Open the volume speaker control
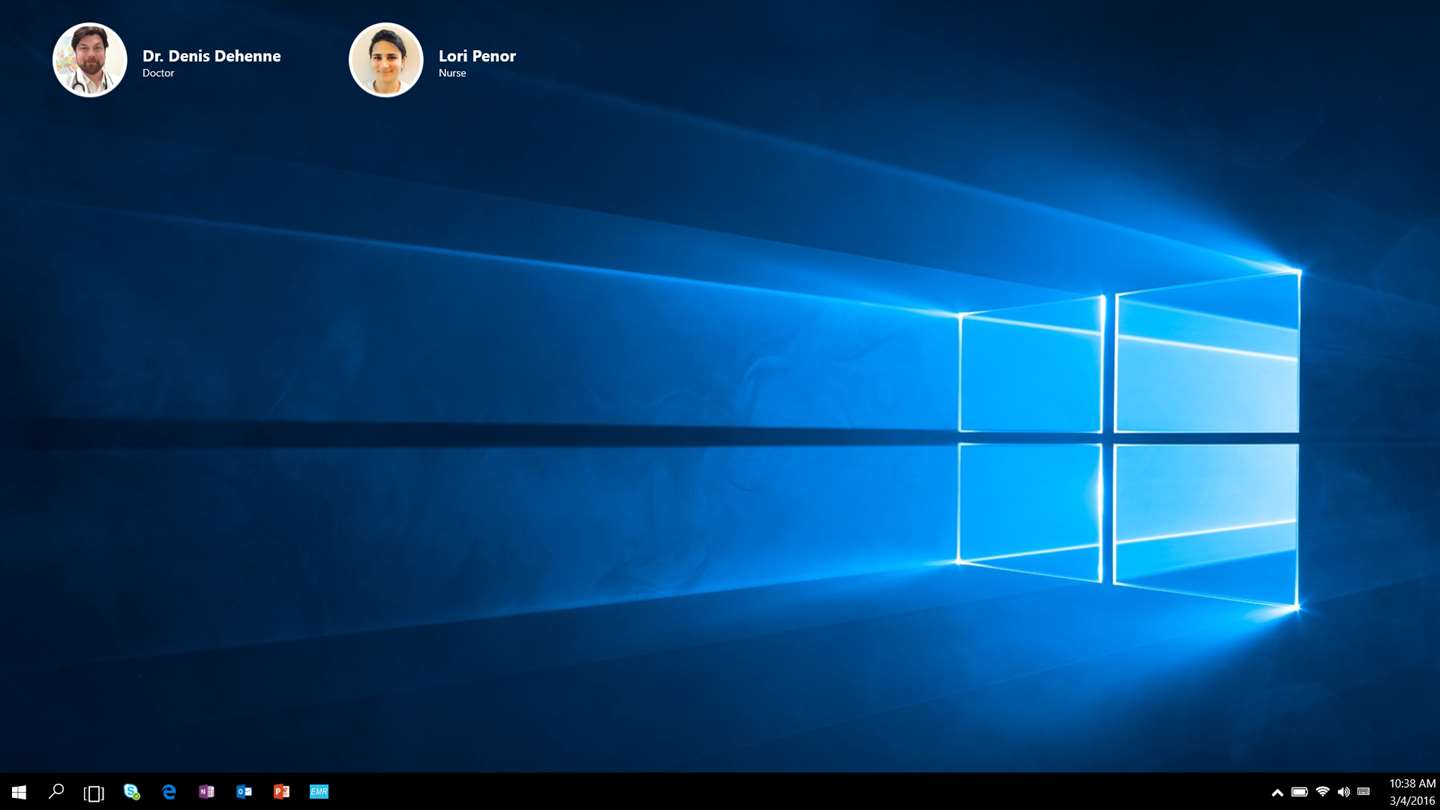Screen dimensions: 1440x810 [1343, 792]
